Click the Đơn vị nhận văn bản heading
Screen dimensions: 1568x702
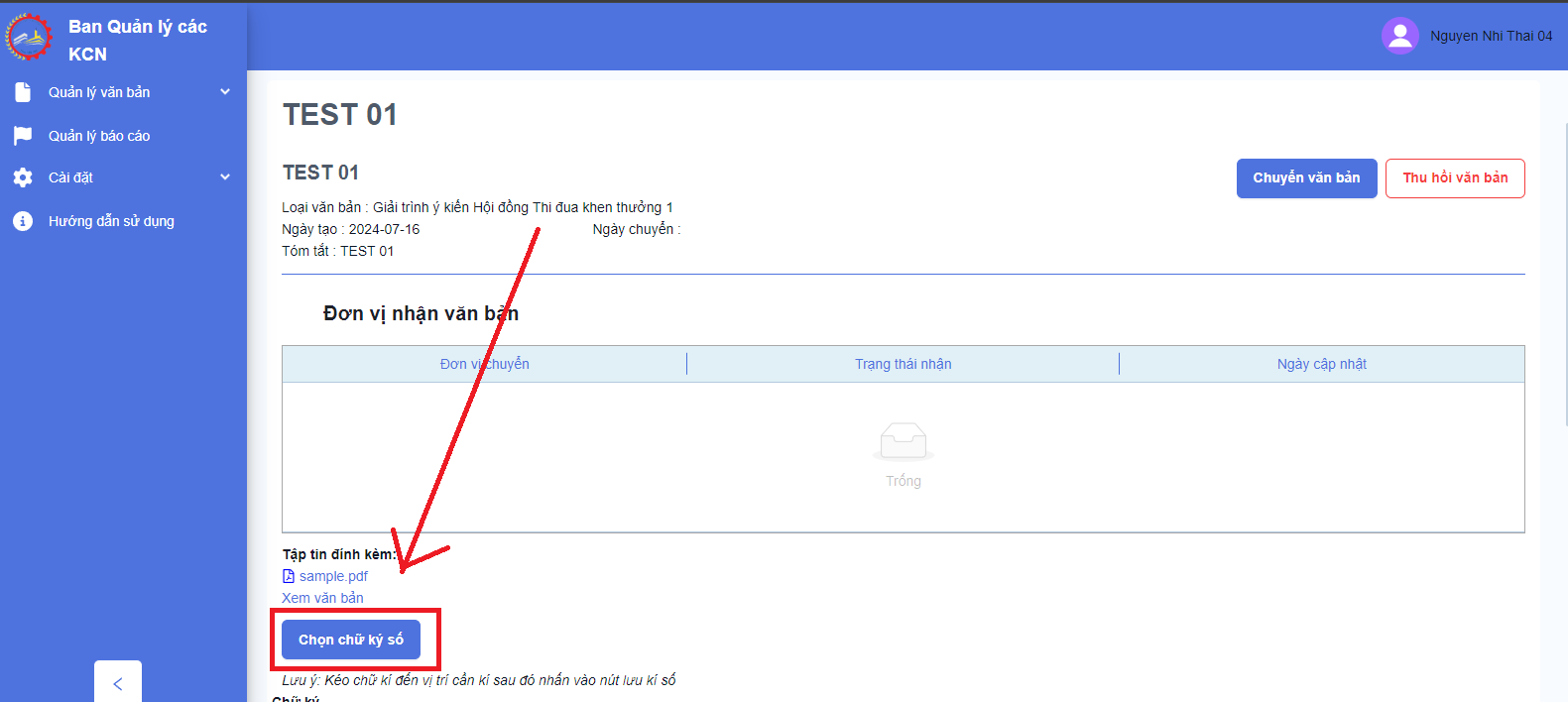(x=421, y=313)
